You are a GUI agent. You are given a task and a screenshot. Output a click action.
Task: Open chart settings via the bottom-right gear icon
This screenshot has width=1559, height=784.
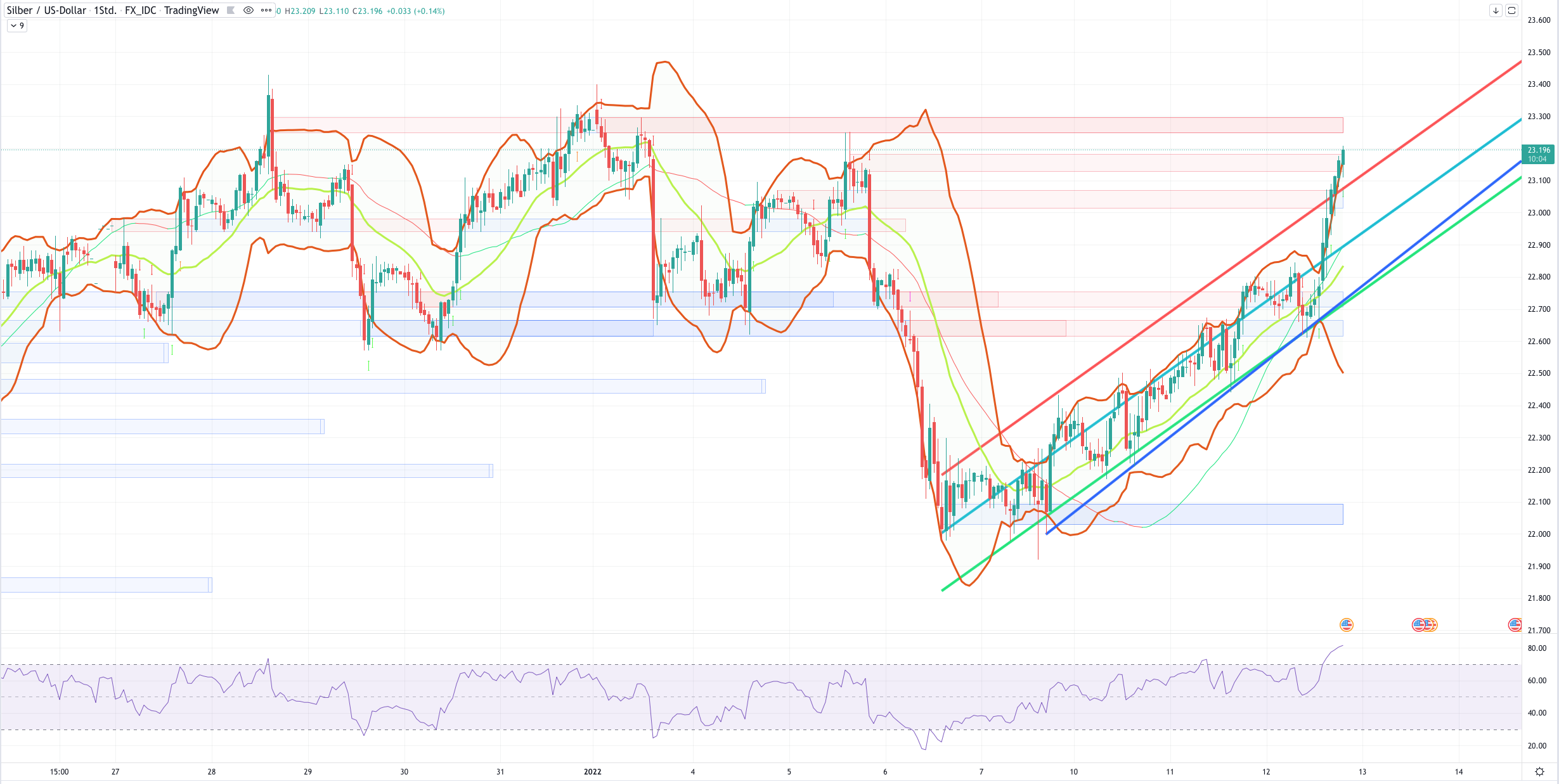pos(1539,771)
